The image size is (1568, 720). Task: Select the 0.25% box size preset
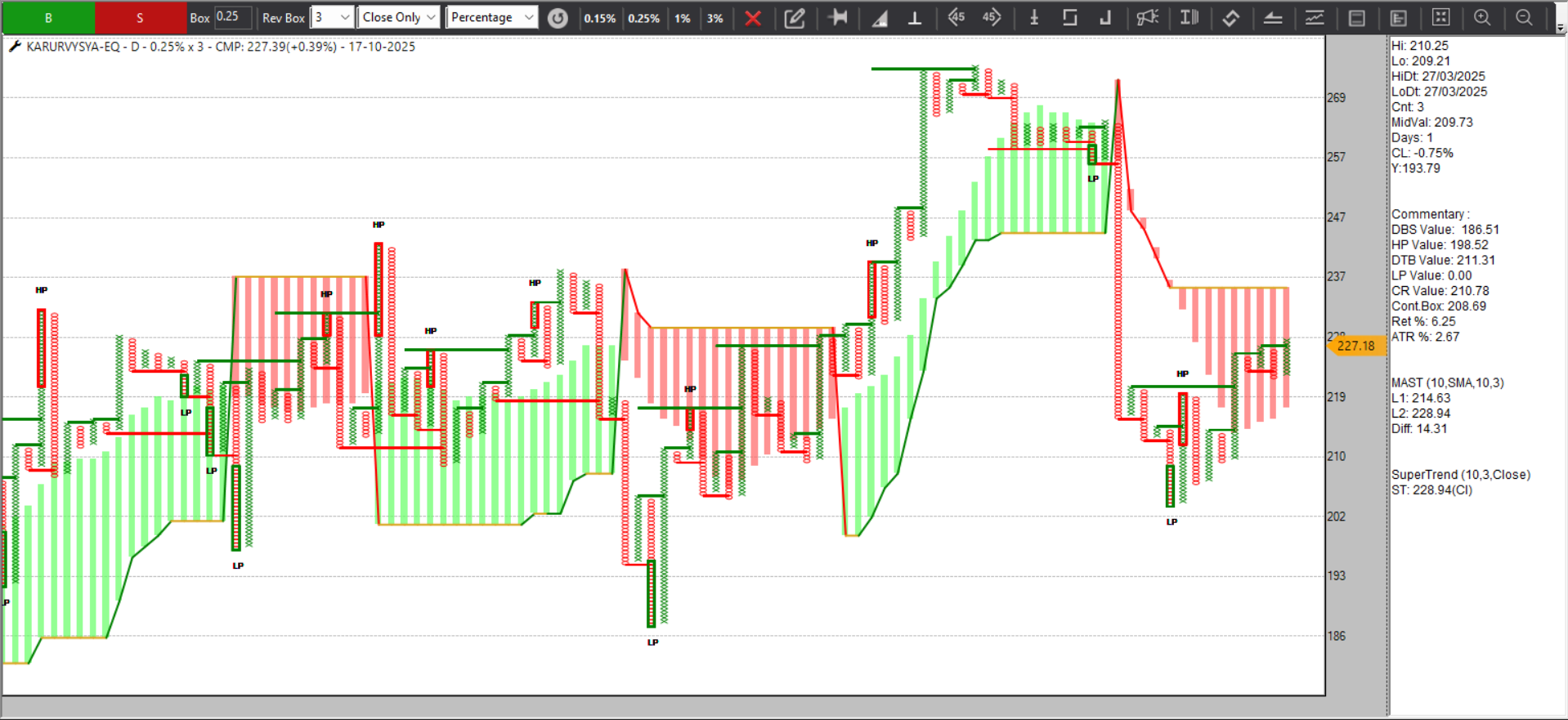(x=643, y=18)
